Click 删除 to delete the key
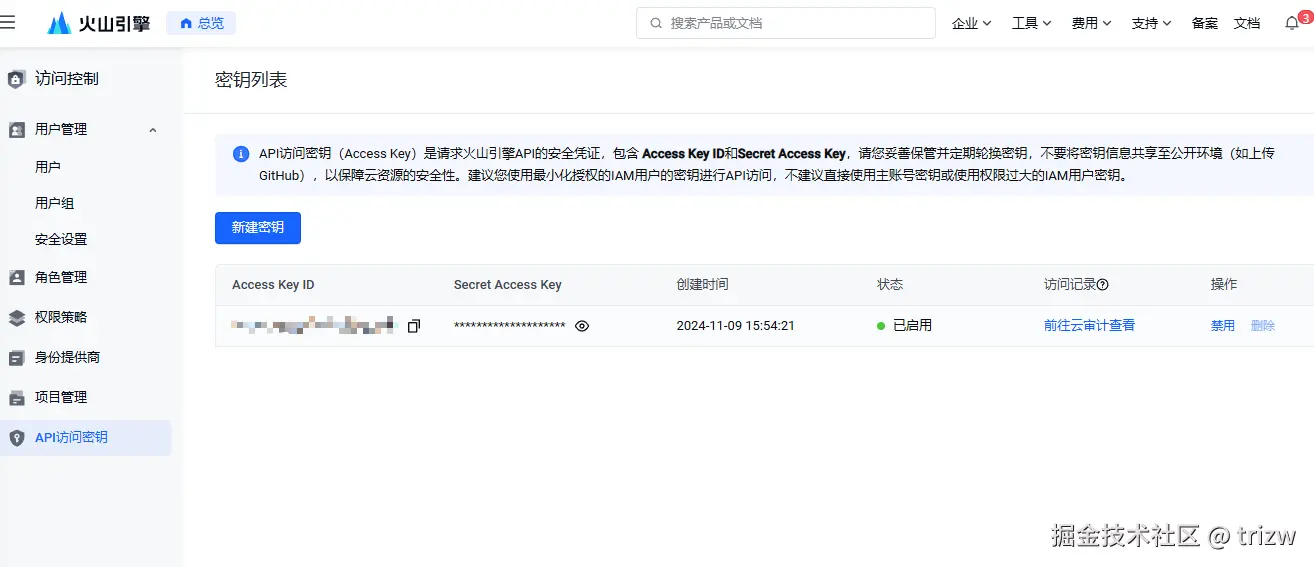This screenshot has height=567, width=1314. 1263,326
